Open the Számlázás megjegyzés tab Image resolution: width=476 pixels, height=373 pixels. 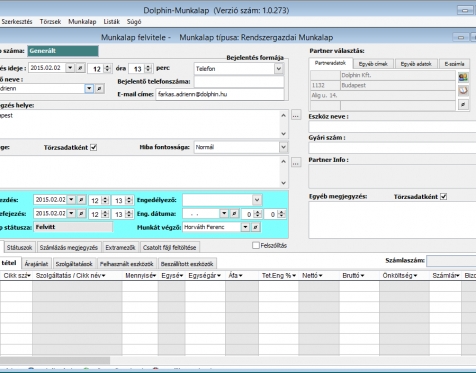69,247
